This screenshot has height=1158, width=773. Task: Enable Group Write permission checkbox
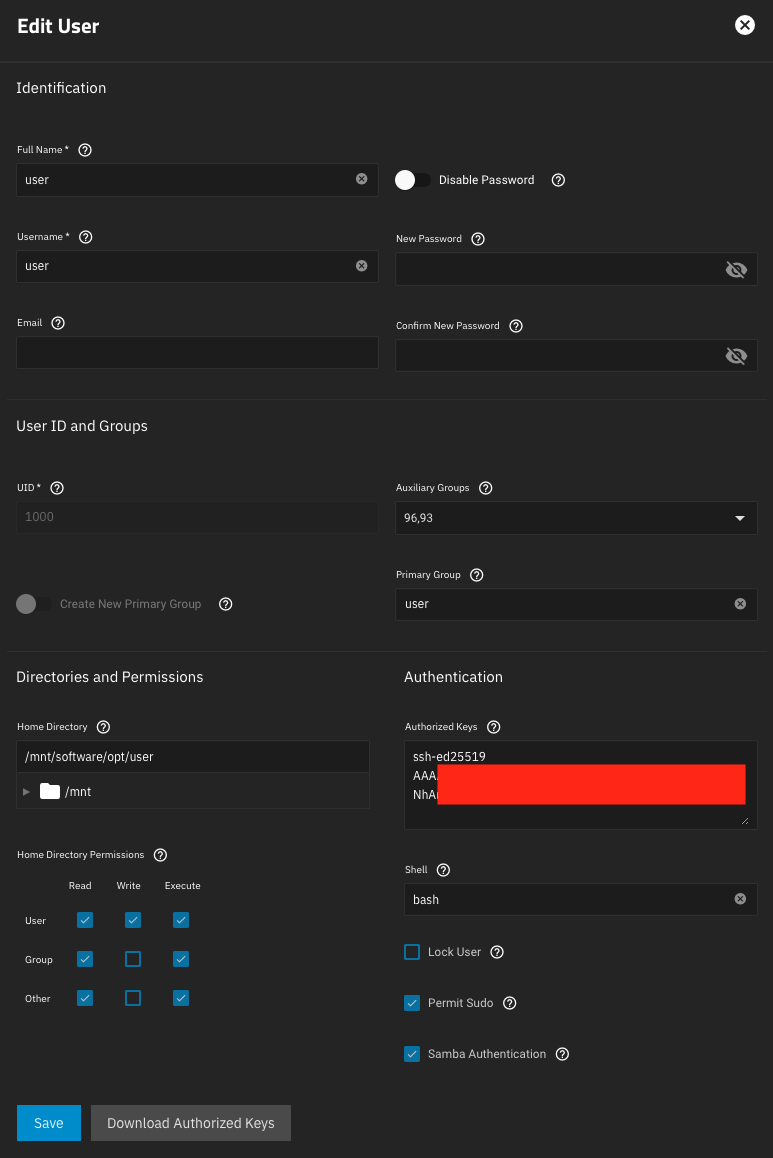click(x=133, y=959)
